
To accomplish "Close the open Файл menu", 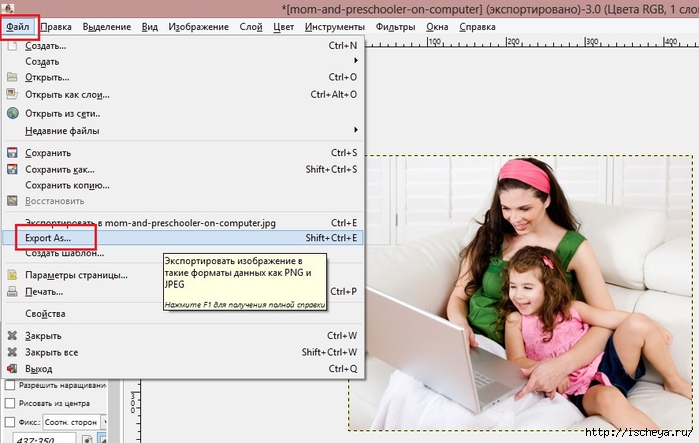I will tap(18, 27).
